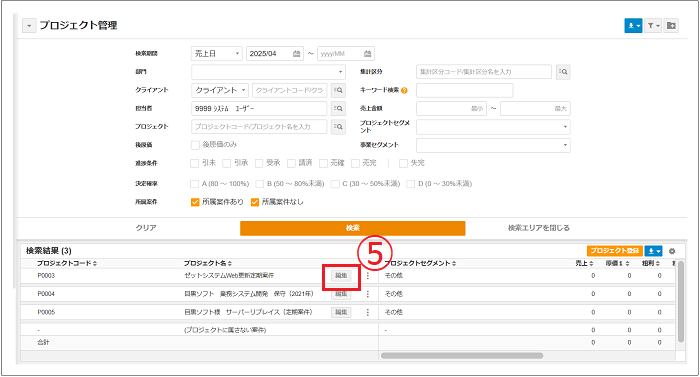Click the (プロジェクトに属さない案件) row text
This screenshot has width=700, height=377.
pos(225,331)
